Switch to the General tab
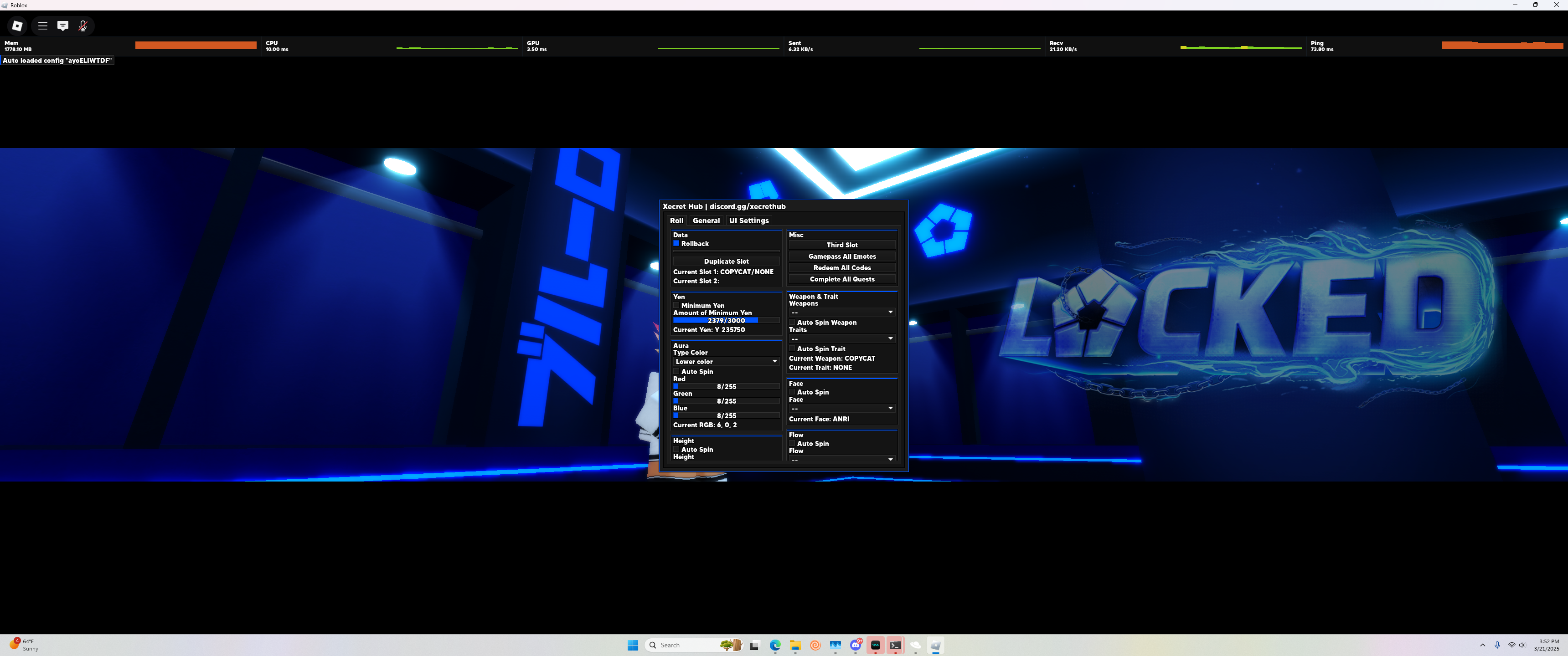1568x656 pixels. click(706, 221)
